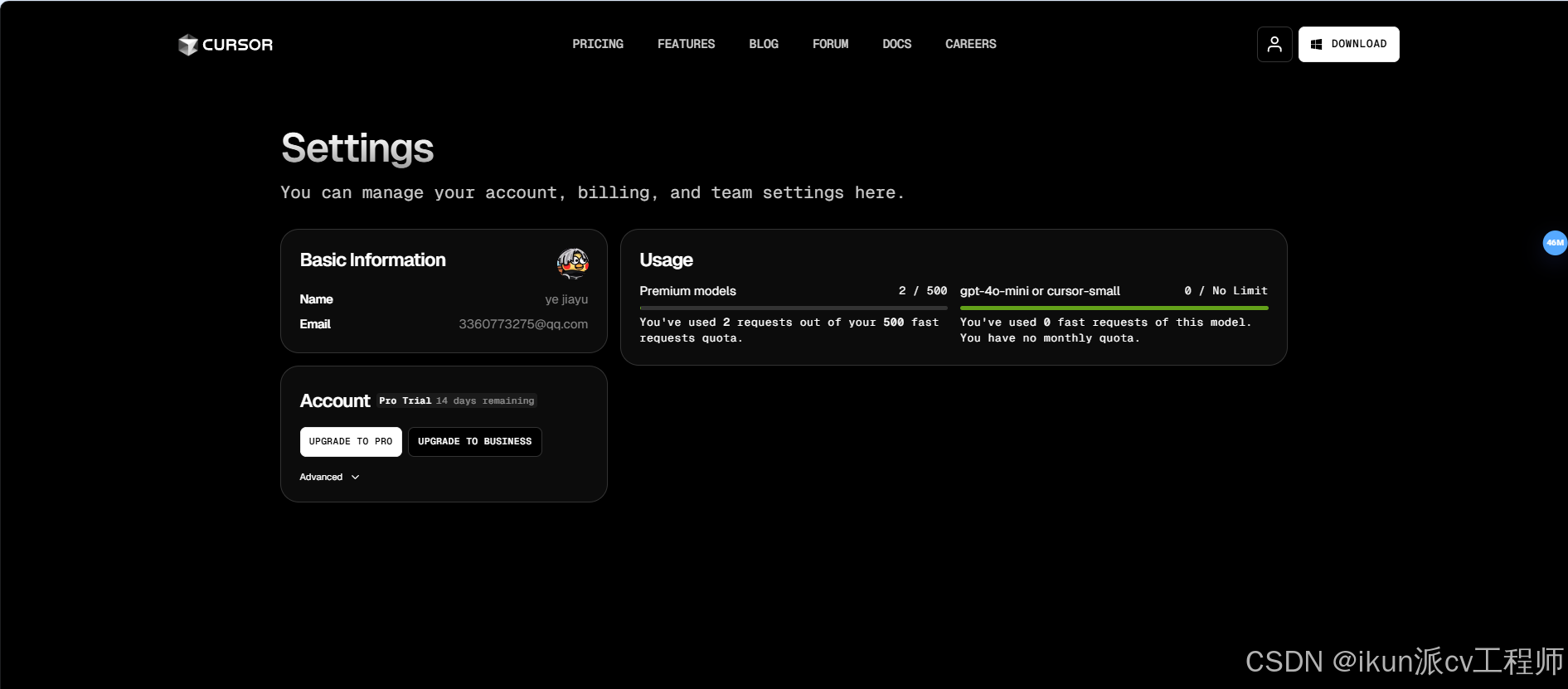Click gpt-4o-mini or cursor-small label

click(x=1040, y=291)
